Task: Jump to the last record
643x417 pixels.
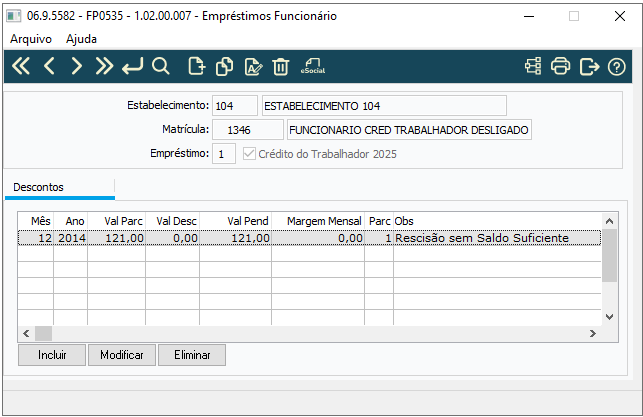Action: pos(104,66)
